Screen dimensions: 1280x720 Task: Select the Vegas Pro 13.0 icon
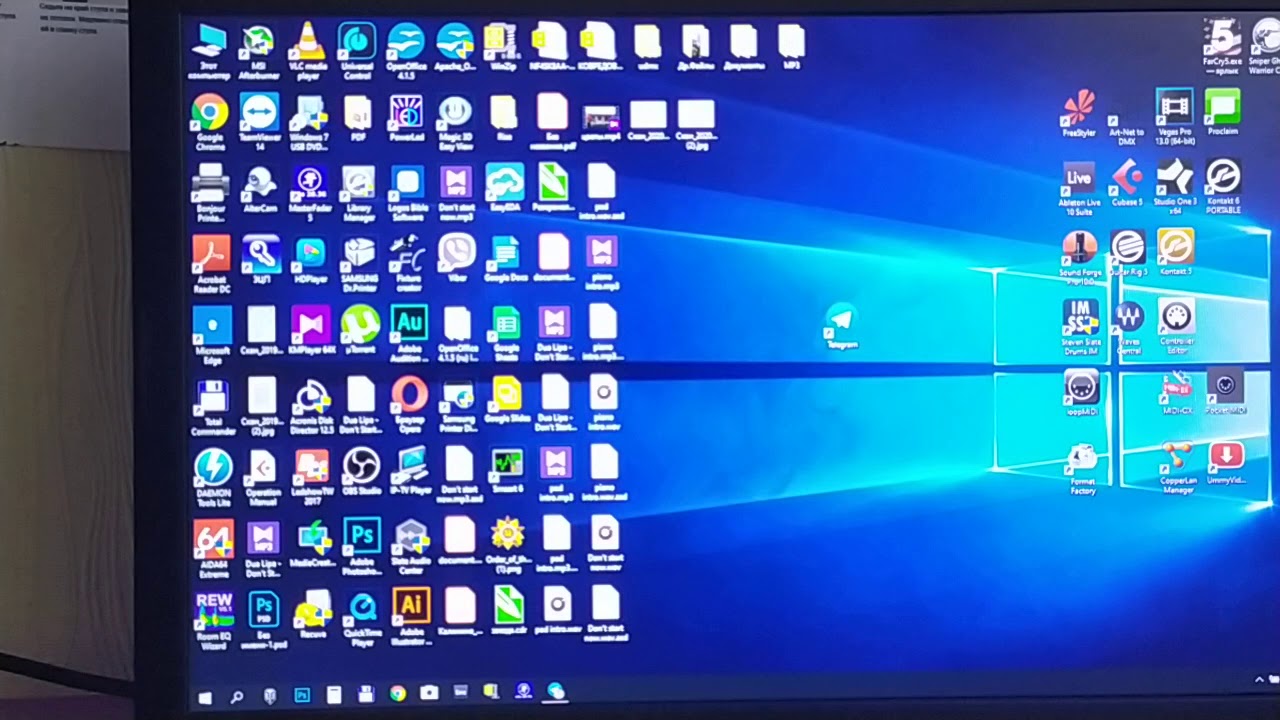(1175, 118)
